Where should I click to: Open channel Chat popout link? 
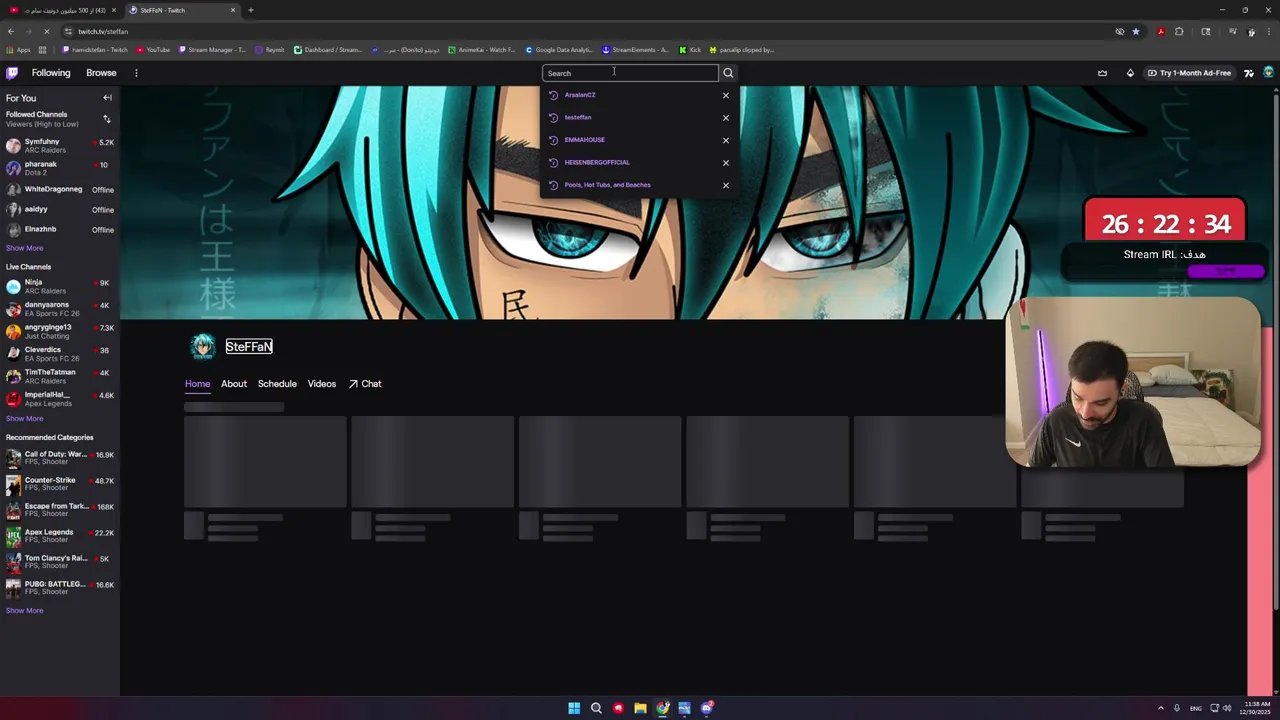365,384
